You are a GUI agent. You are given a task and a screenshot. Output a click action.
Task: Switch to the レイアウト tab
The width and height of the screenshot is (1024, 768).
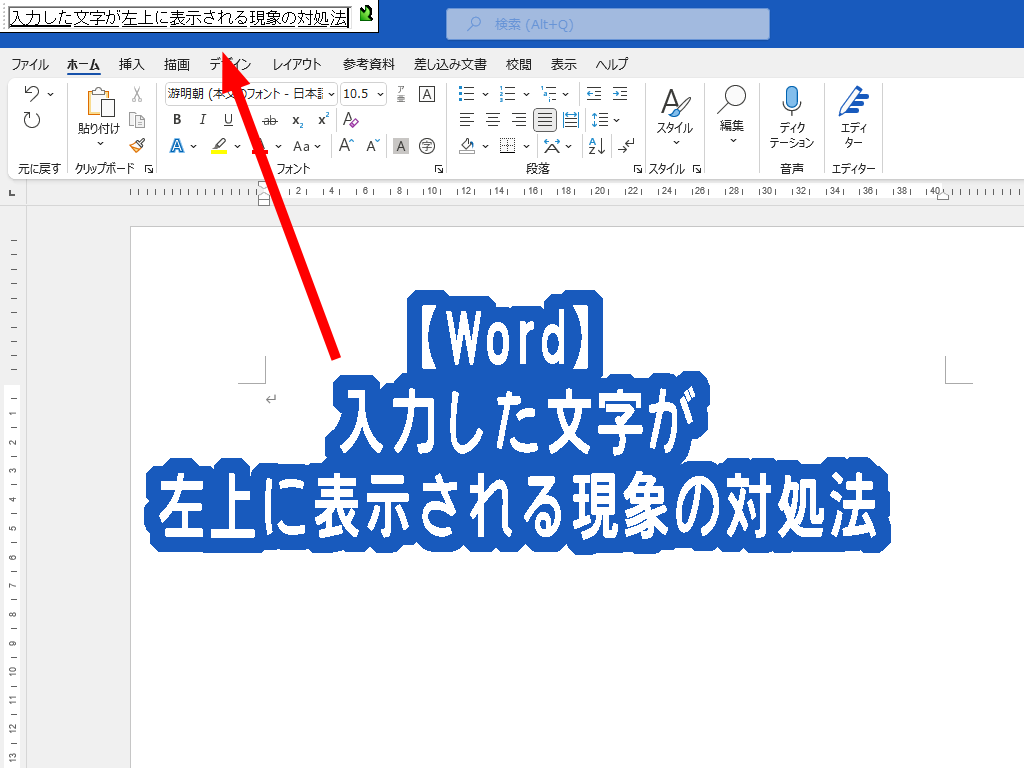click(x=296, y=64)
